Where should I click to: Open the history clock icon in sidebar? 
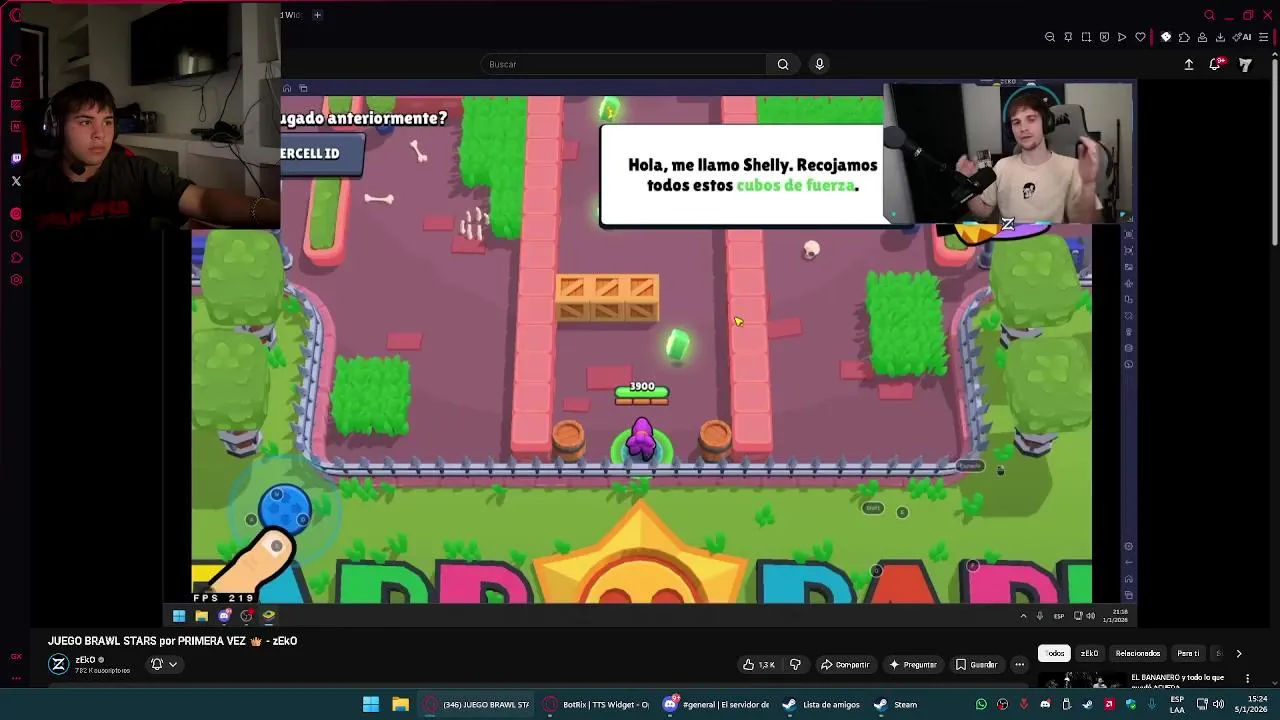click(16, 236)
